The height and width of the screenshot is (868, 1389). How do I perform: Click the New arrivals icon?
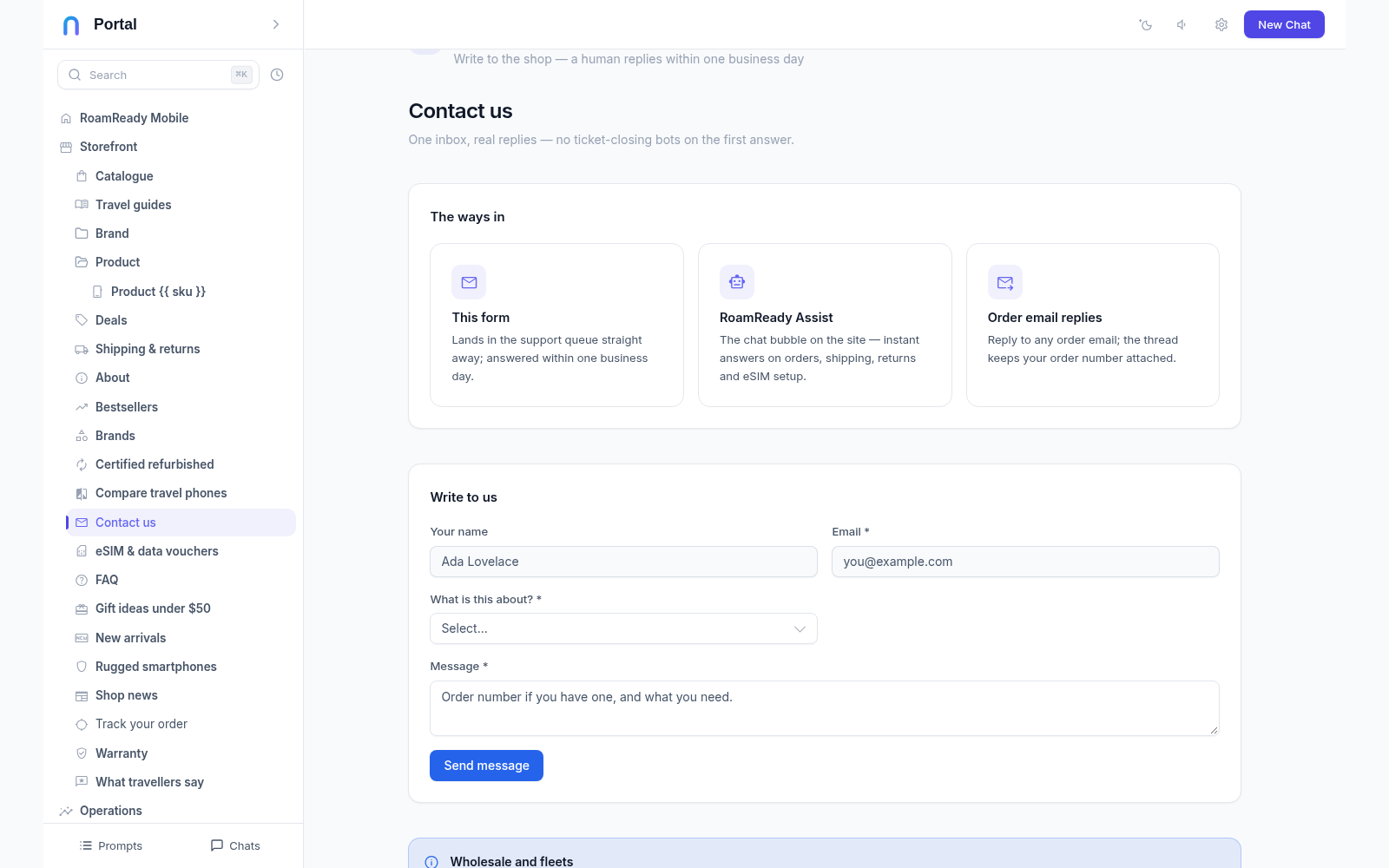pos(82,638)
